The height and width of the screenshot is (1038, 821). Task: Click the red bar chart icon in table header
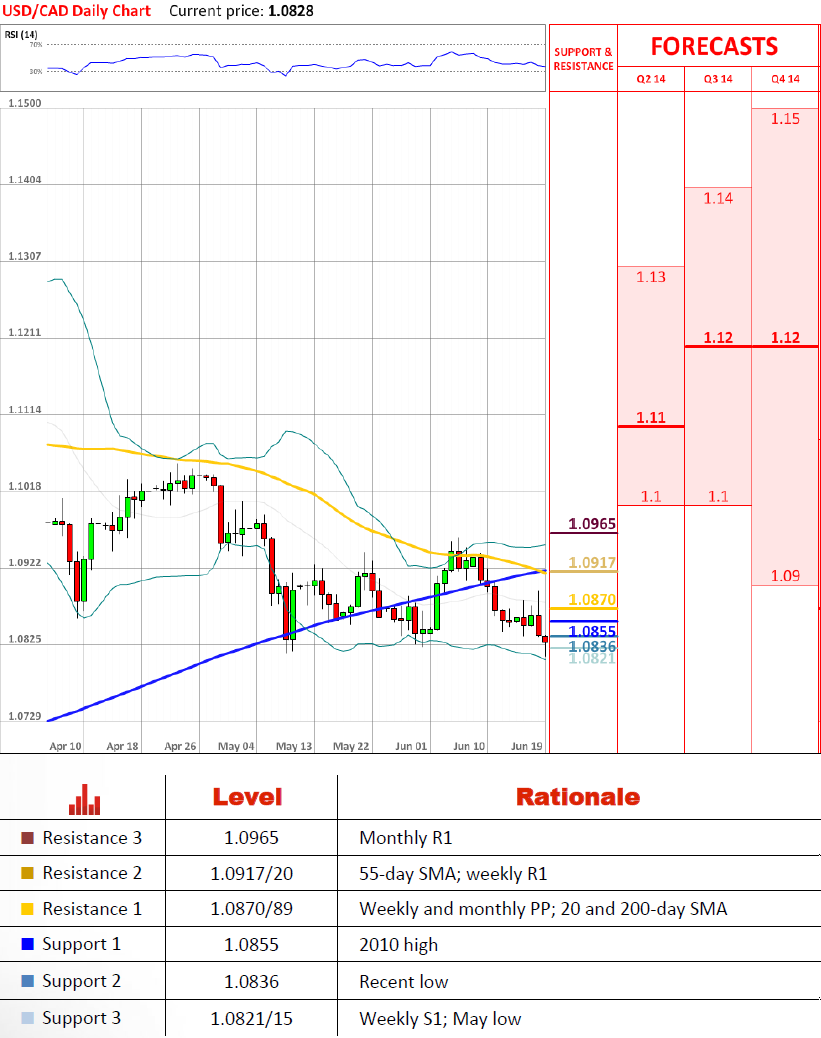coord(84,800)
